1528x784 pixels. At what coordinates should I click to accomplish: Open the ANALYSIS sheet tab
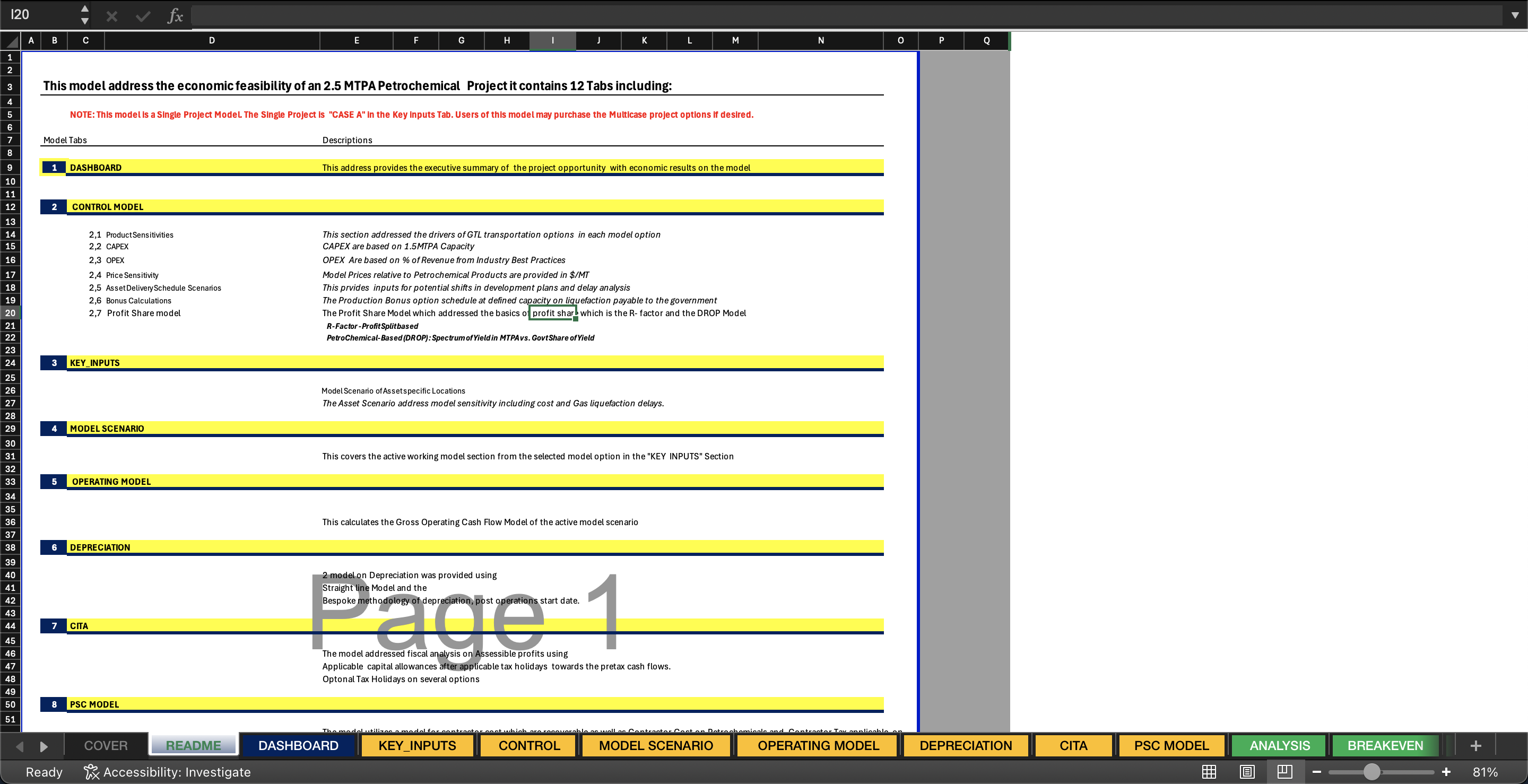(x=1280, y=745)
